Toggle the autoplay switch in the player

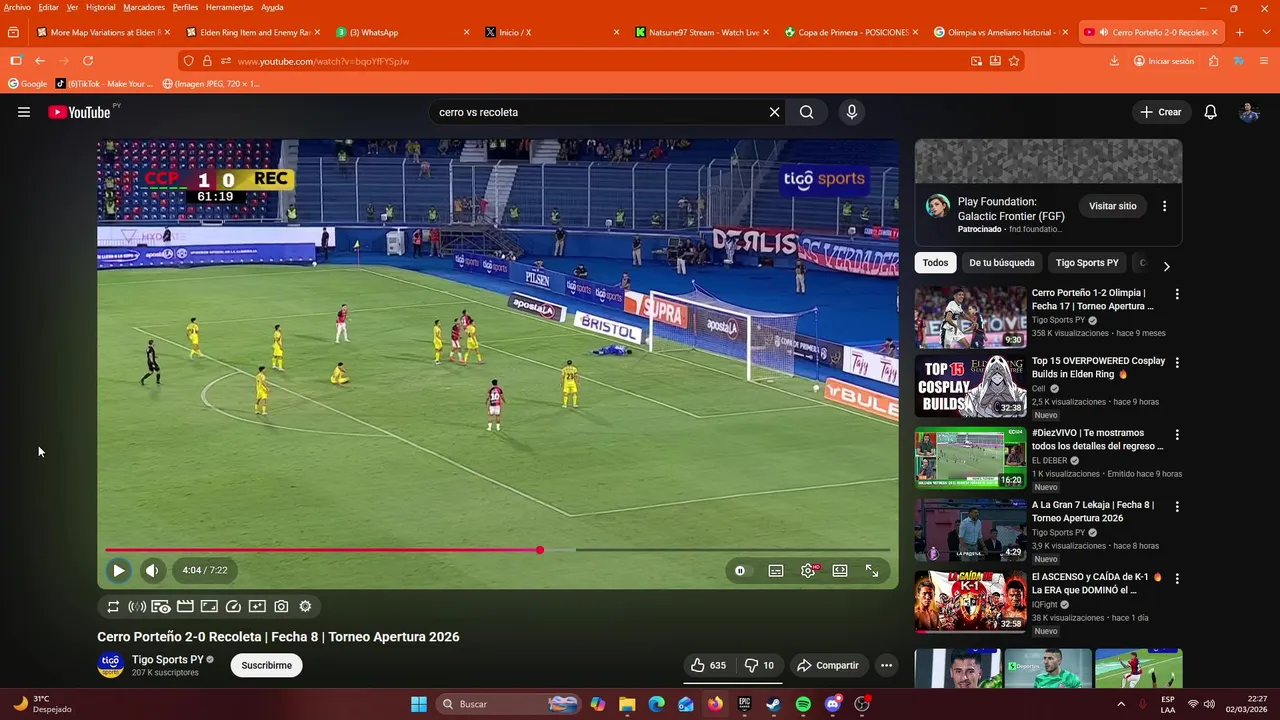click(740, 570)
